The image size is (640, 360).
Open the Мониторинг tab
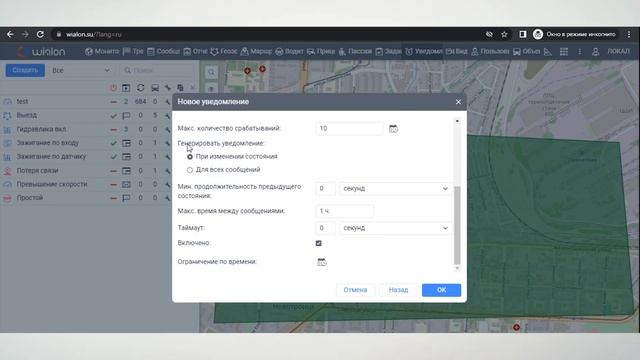pyautogui.click(x=102, y=51)
